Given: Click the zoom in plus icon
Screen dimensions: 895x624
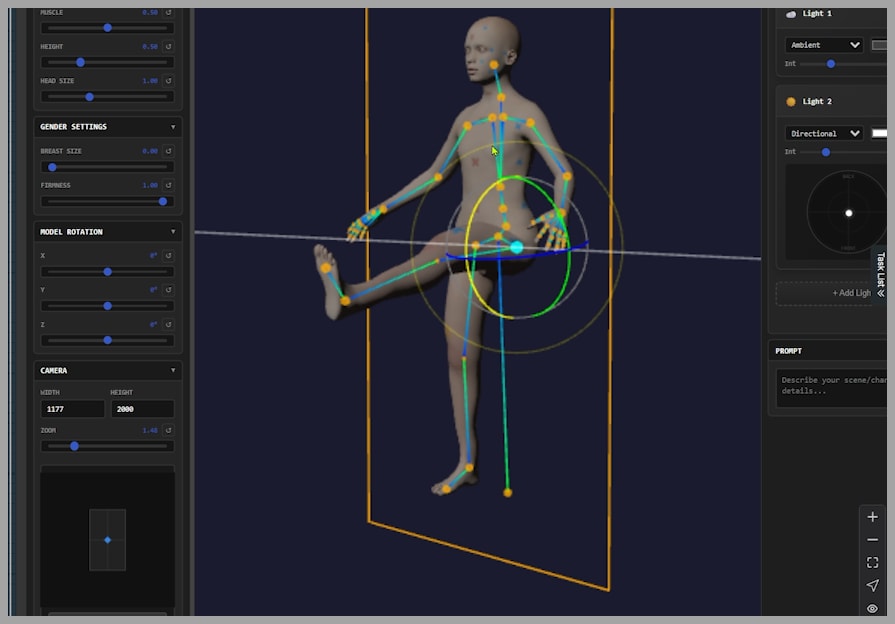Looking at the screenshot, I should pos(872,517).
